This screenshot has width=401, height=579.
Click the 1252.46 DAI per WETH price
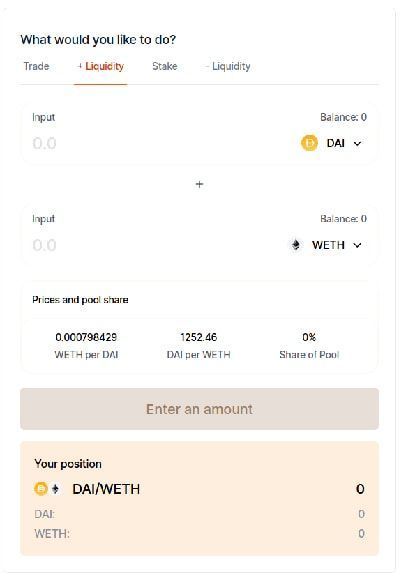[199, 337]
